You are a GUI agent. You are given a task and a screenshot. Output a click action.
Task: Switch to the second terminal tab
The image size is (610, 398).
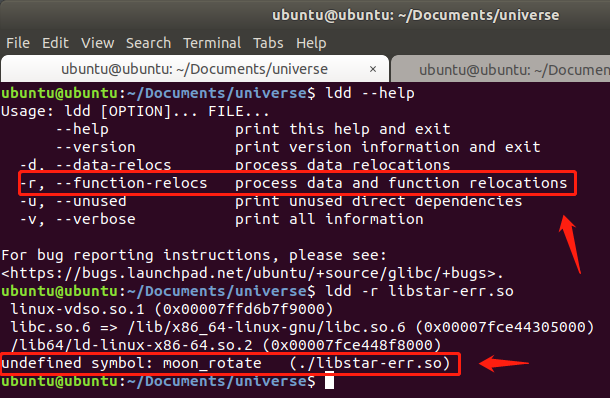pyautogui.click(x=501, y=70)
